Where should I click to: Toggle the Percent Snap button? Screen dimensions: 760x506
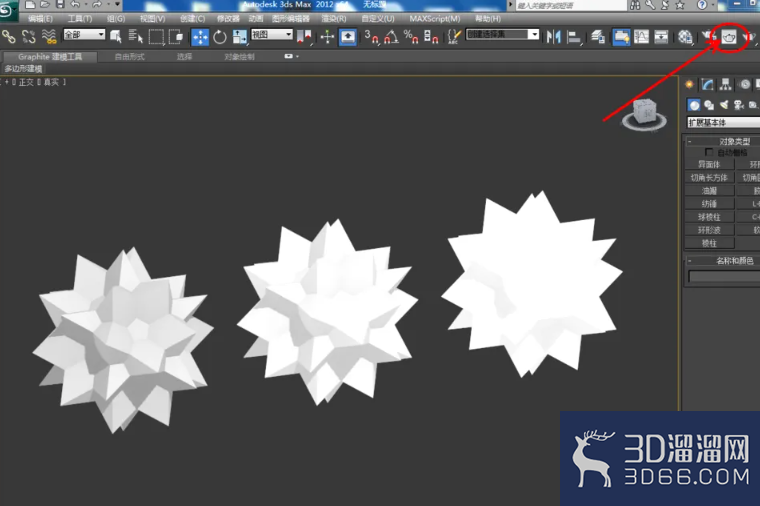pos(411,37)
